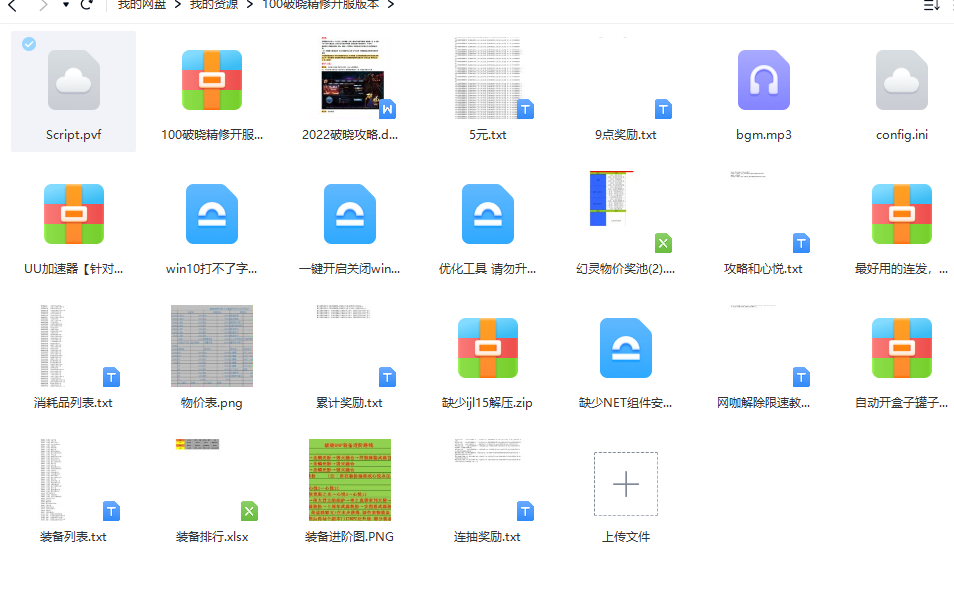Click the 上传文件 upload tile
The image size is (954, 595).
[625, 484]
